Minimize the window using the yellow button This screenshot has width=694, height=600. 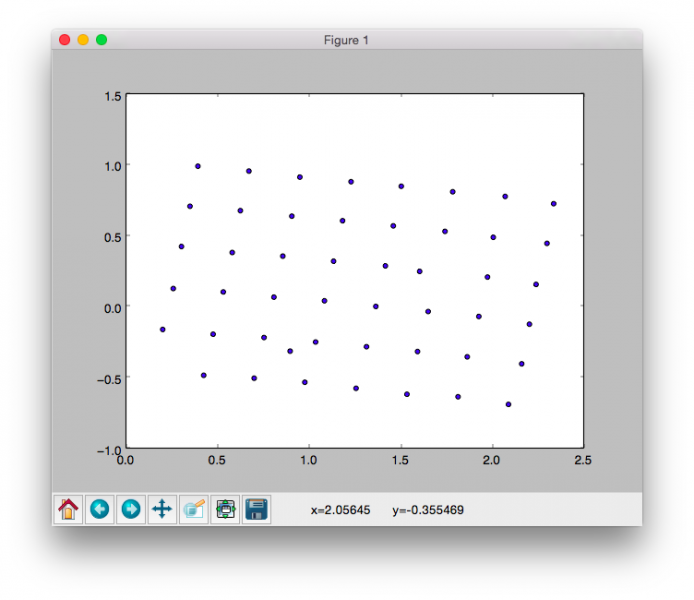(83, 40)
